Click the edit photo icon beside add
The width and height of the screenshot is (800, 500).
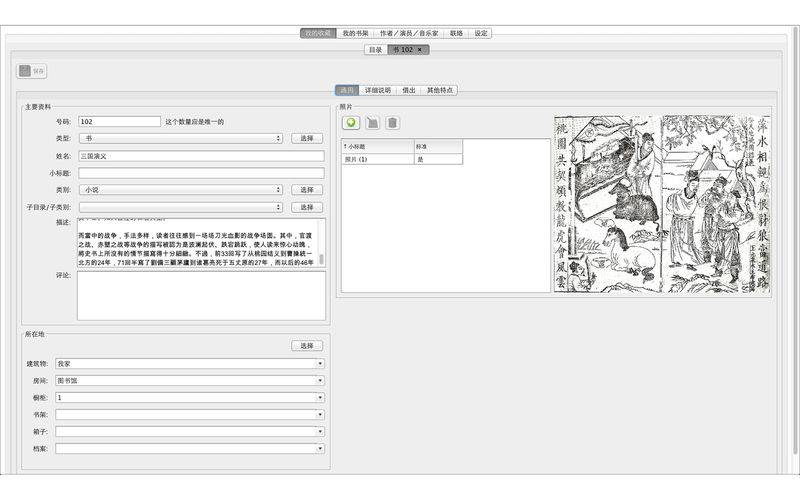tap(372, 123)
